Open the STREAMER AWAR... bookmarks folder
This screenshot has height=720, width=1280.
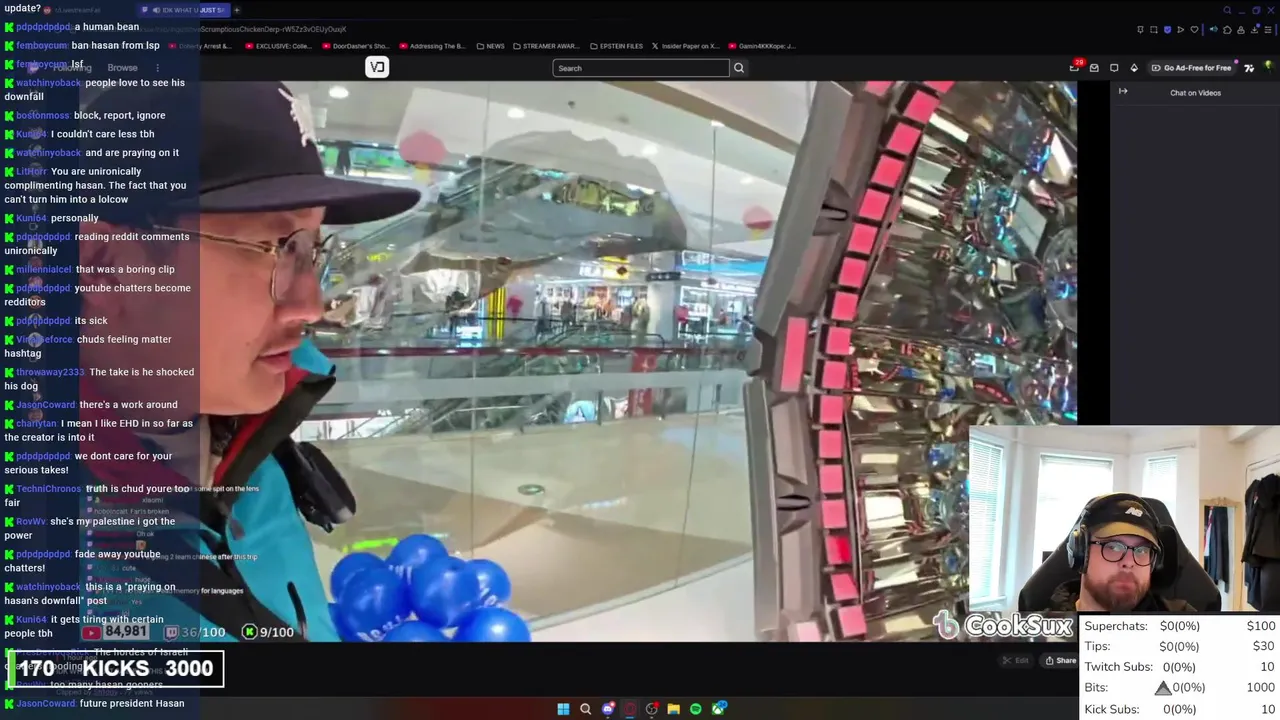pos(545,46)
